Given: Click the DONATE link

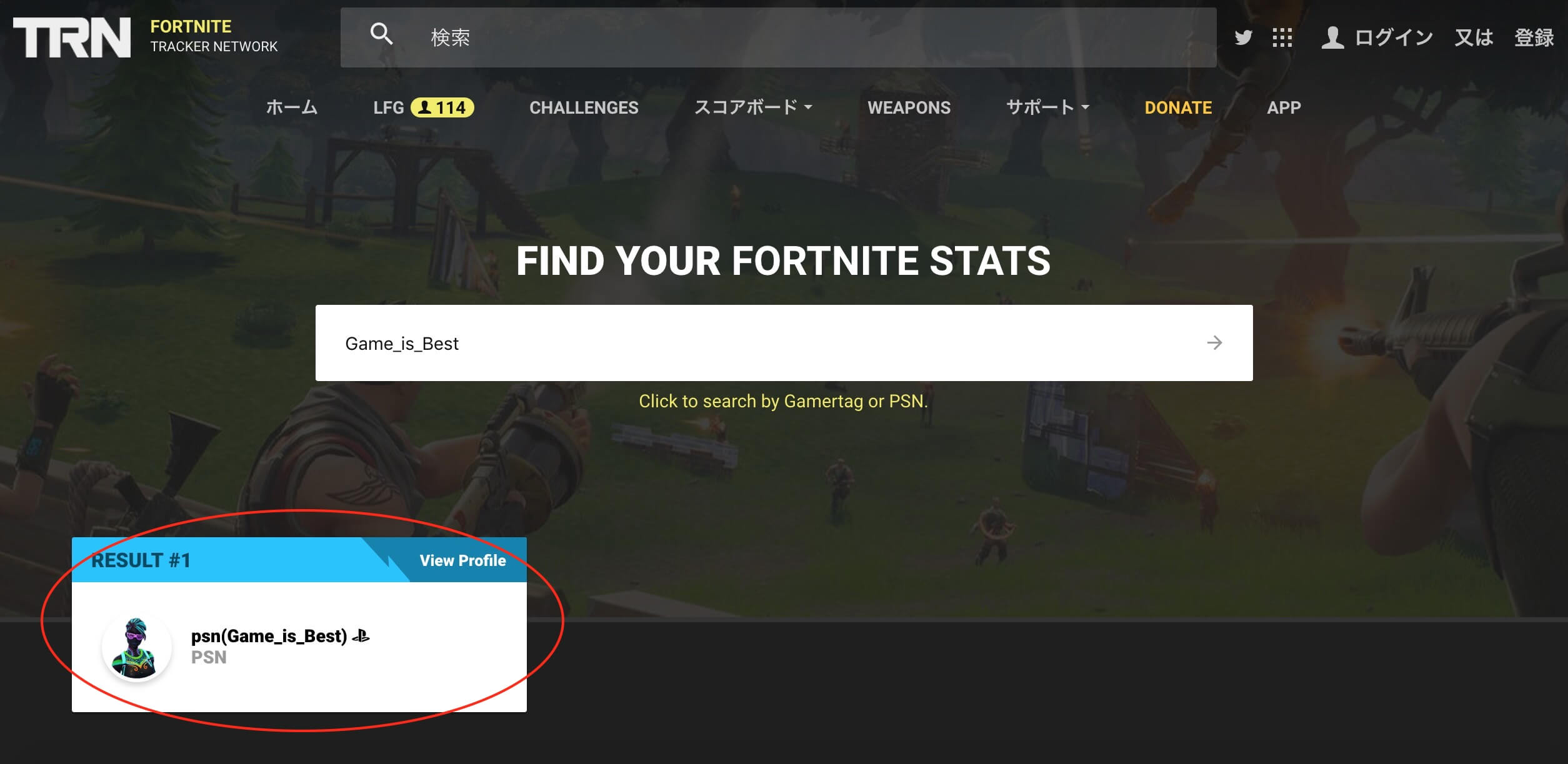Looking at the screenshot, I should 1178,107.
